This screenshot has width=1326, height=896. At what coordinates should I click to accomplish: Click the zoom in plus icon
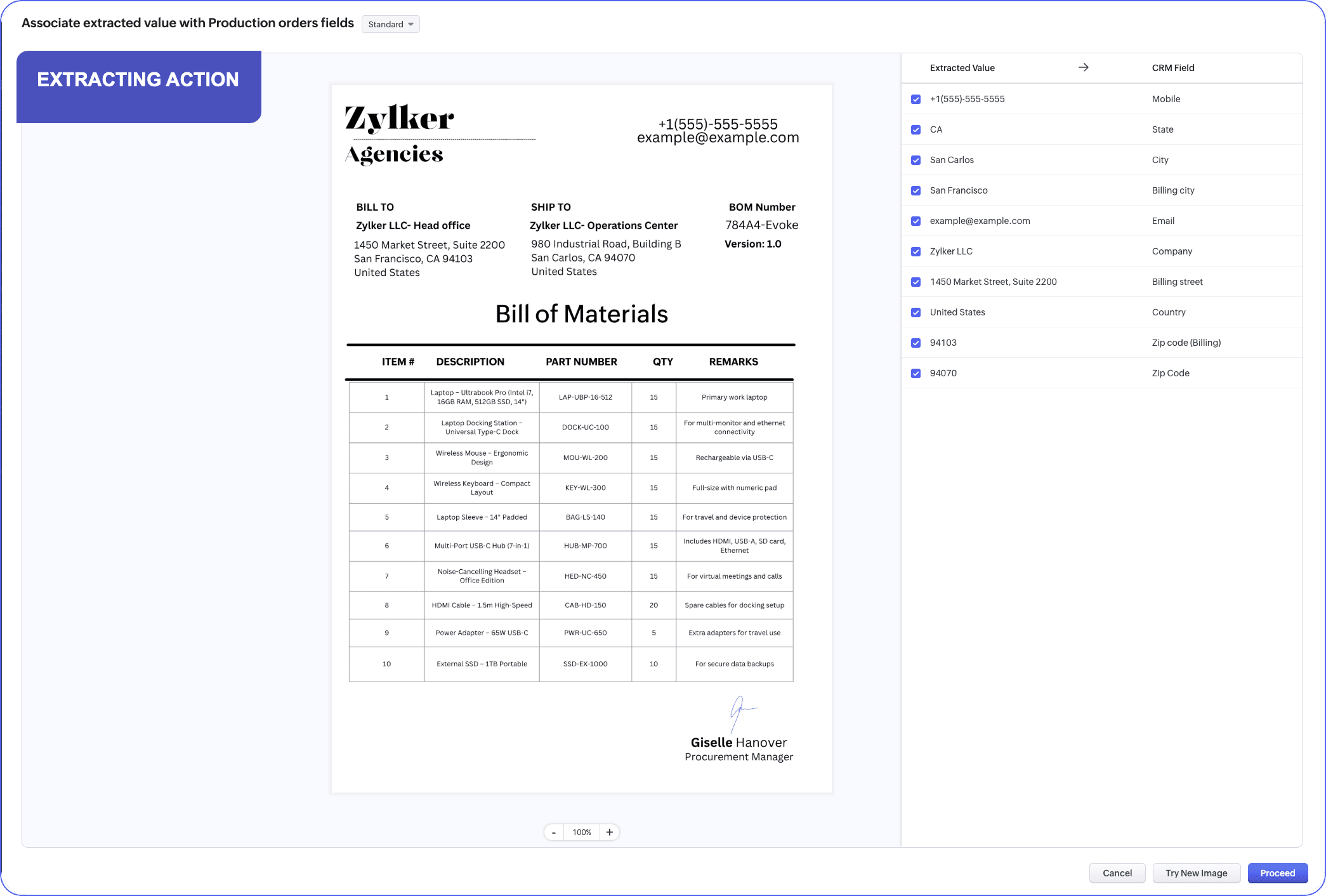tap(609, 832)
